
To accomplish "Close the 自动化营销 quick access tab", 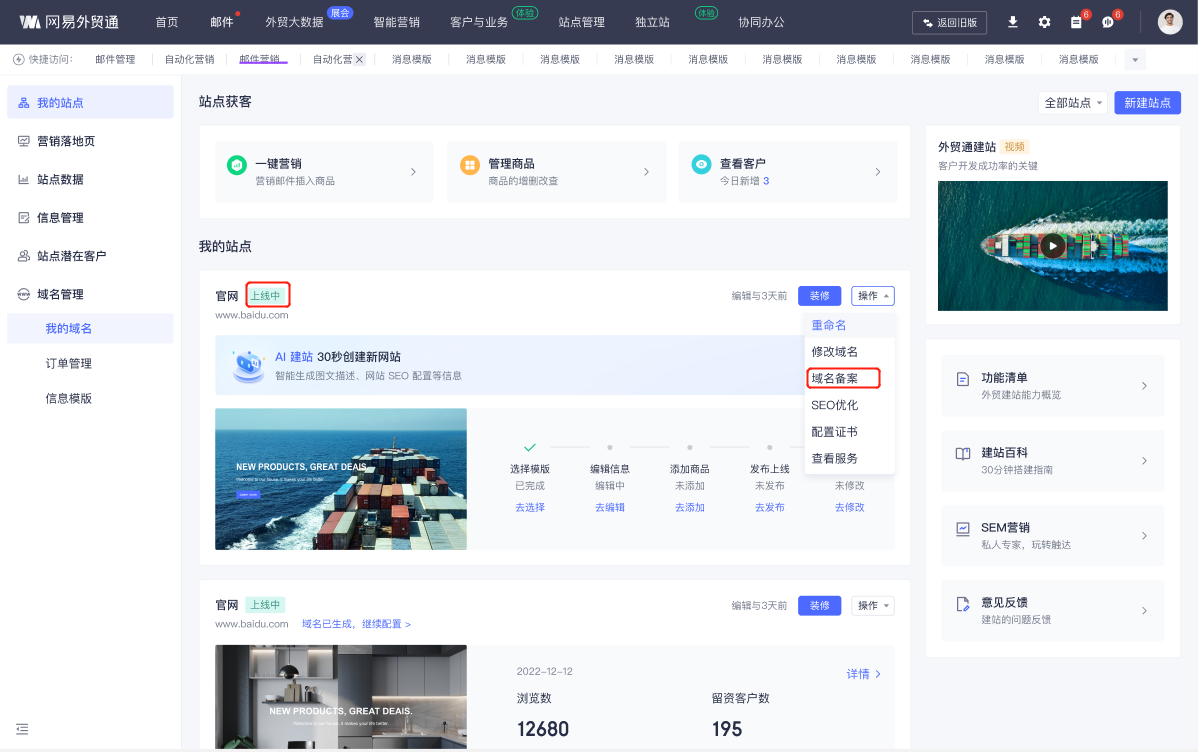I will pyautogui.click(x=359, y=60).
